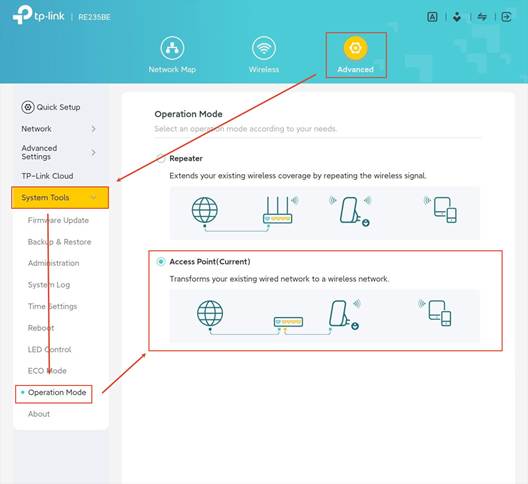The width and height of the screenshot is (528, 484).
Task: Open LED Control settings
Action: 50,349
